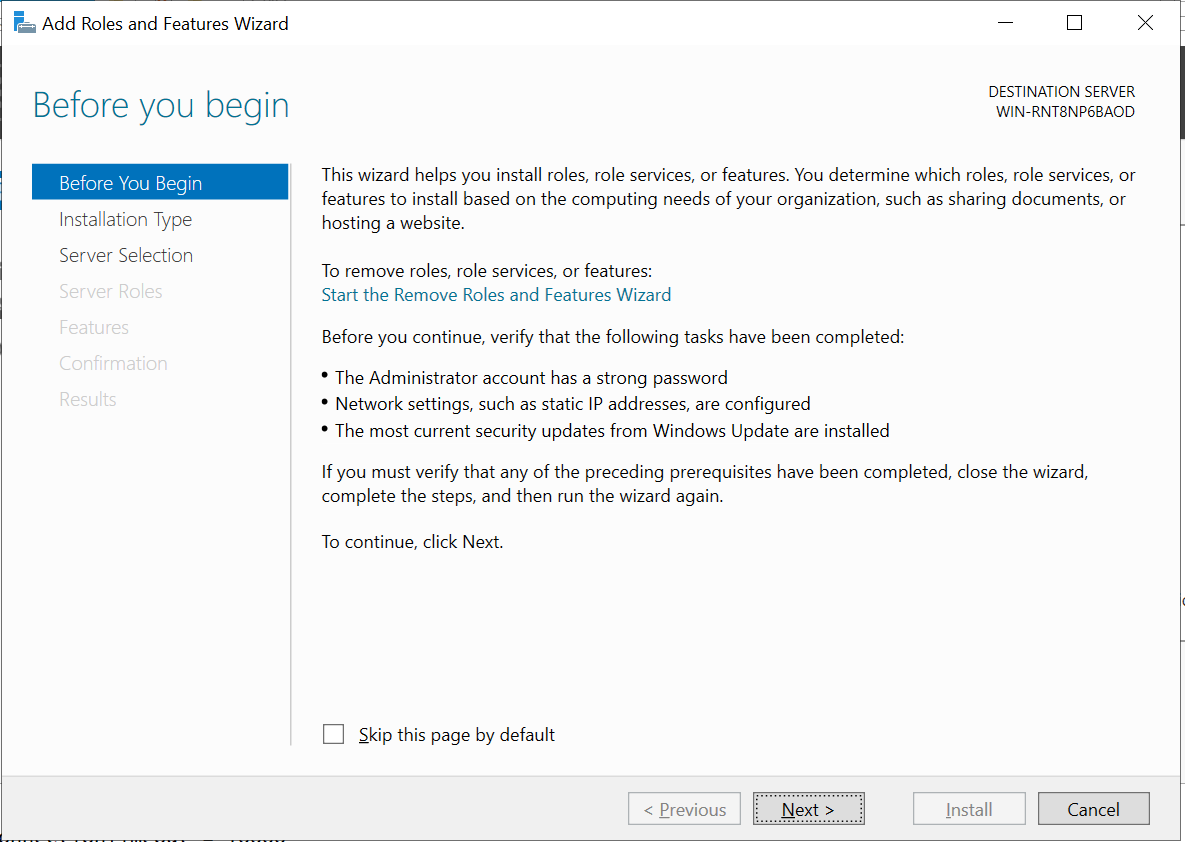Maximize the wizard window
Image resolution: width=1185 pixels, height=842 pixels.
coord(1074,23)
